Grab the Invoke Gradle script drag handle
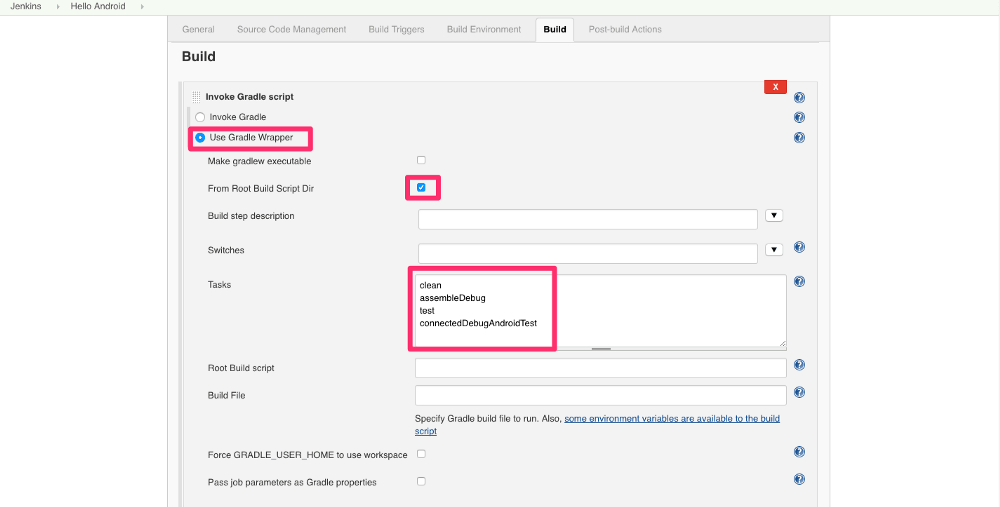This screenshot has height=507, width=1000. (x=196, y=97)
